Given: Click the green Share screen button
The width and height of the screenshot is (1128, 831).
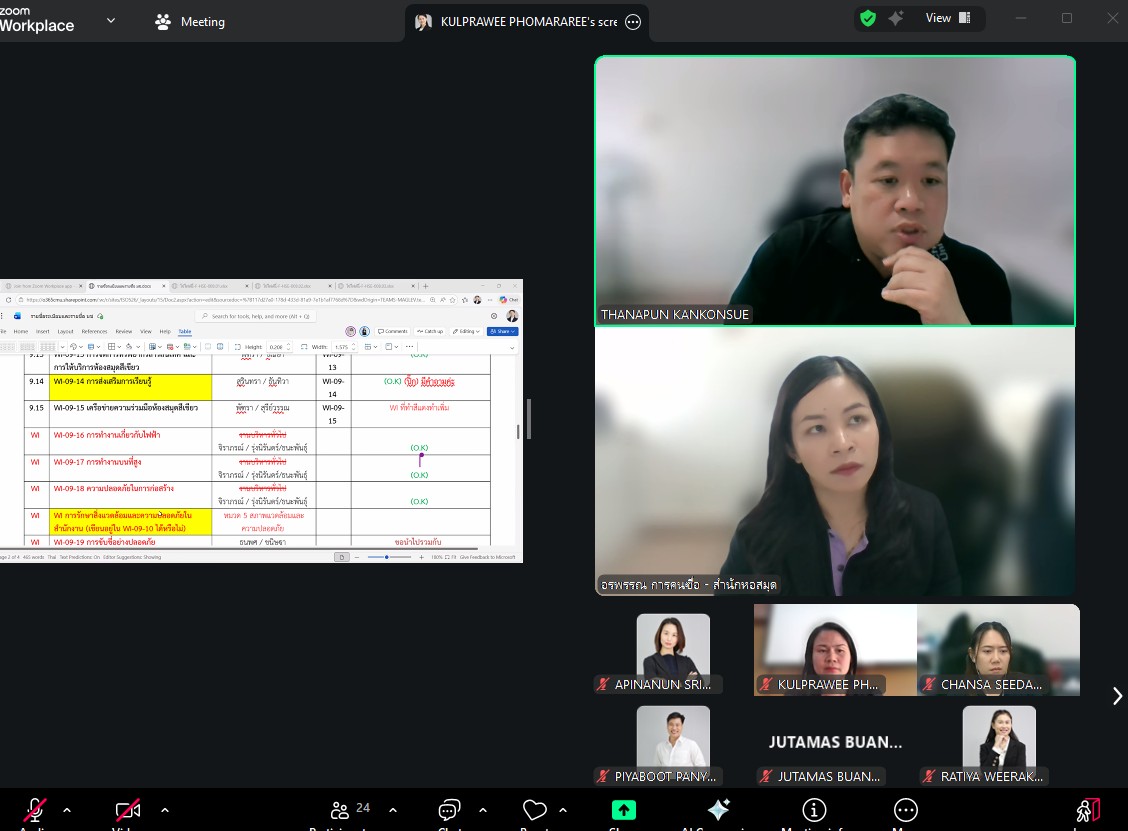Looking at the screenshot, I should 623,810.
